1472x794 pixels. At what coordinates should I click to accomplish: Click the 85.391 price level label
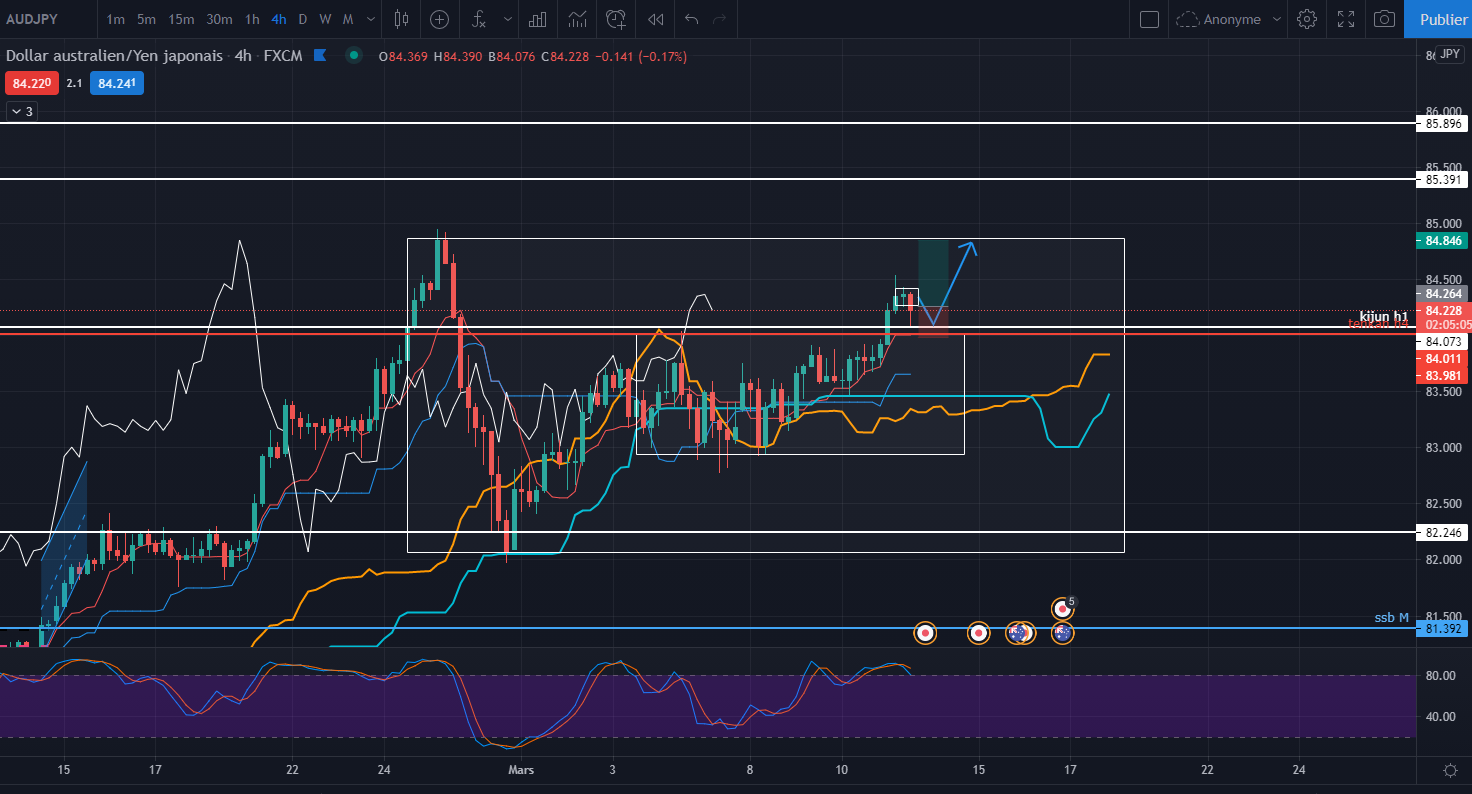(1442, 179)
